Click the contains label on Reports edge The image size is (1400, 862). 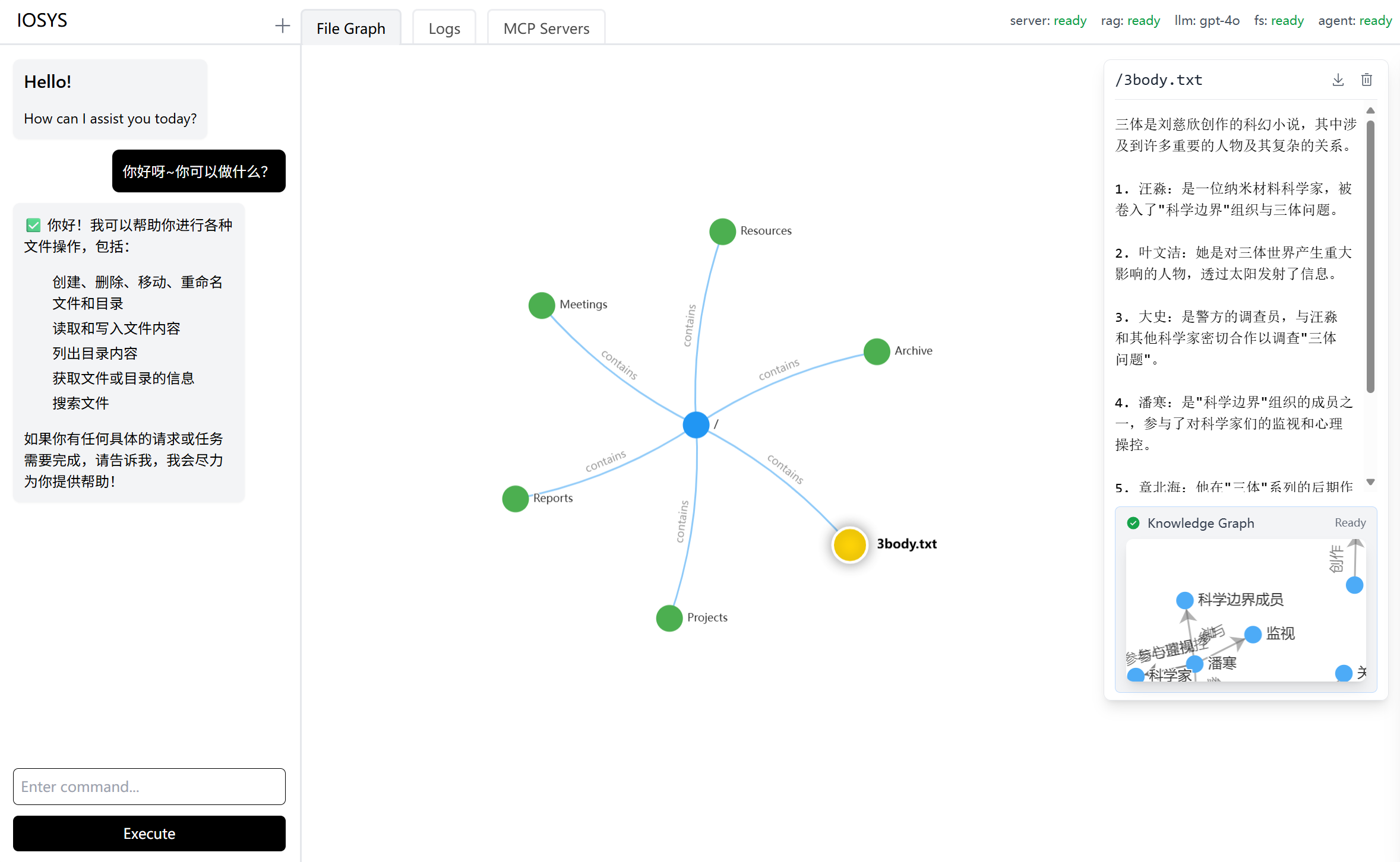[x=605, y=461]
